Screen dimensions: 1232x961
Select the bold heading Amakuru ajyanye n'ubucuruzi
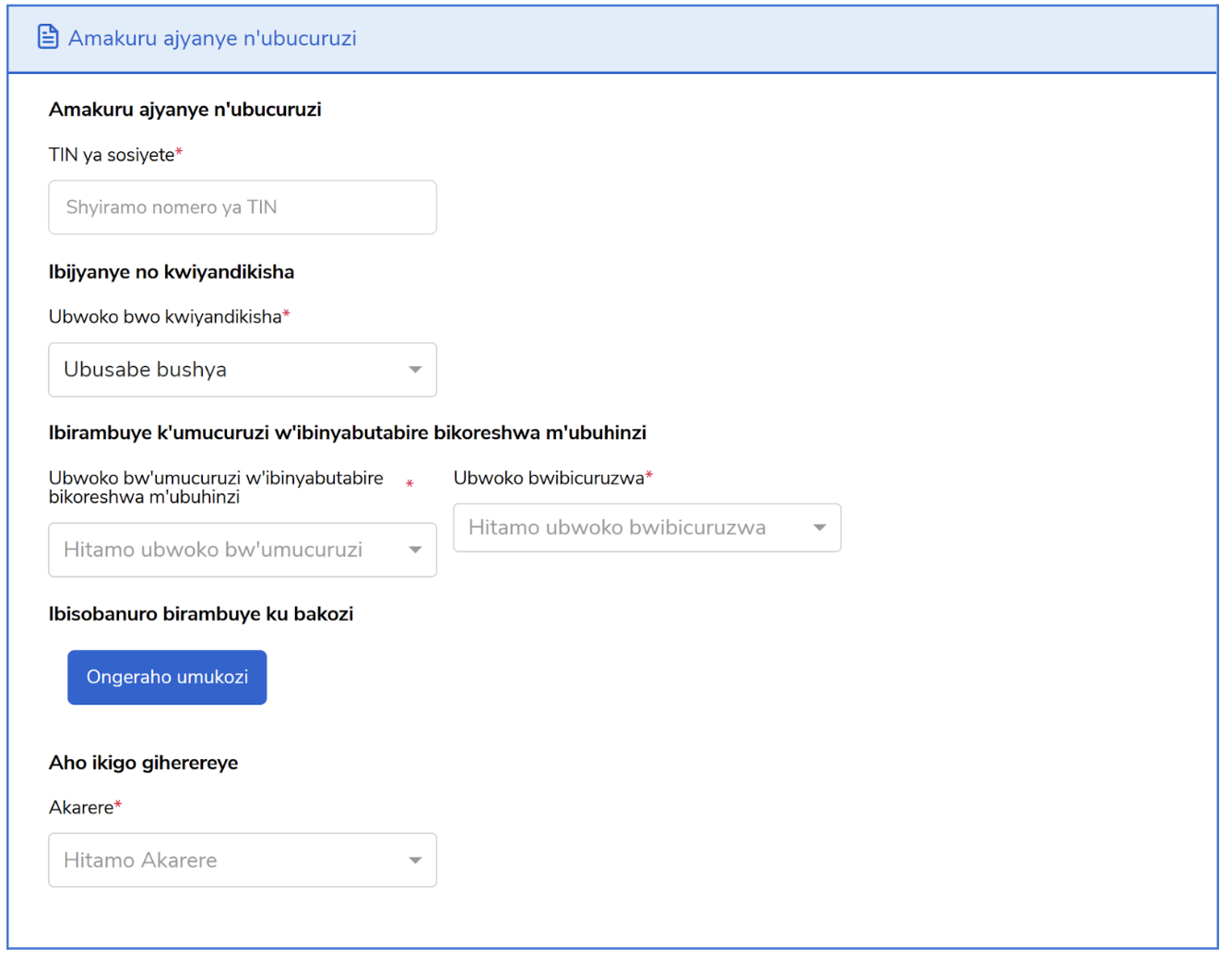[x=185, y=110]
